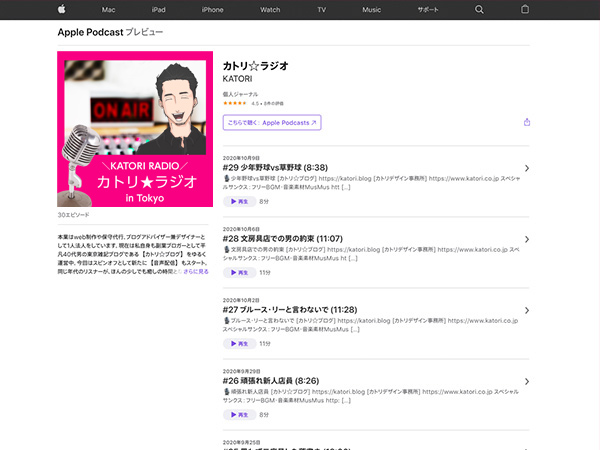
Task: Play episode #26 頑張れ新人店員
Action: click(238, 414)
